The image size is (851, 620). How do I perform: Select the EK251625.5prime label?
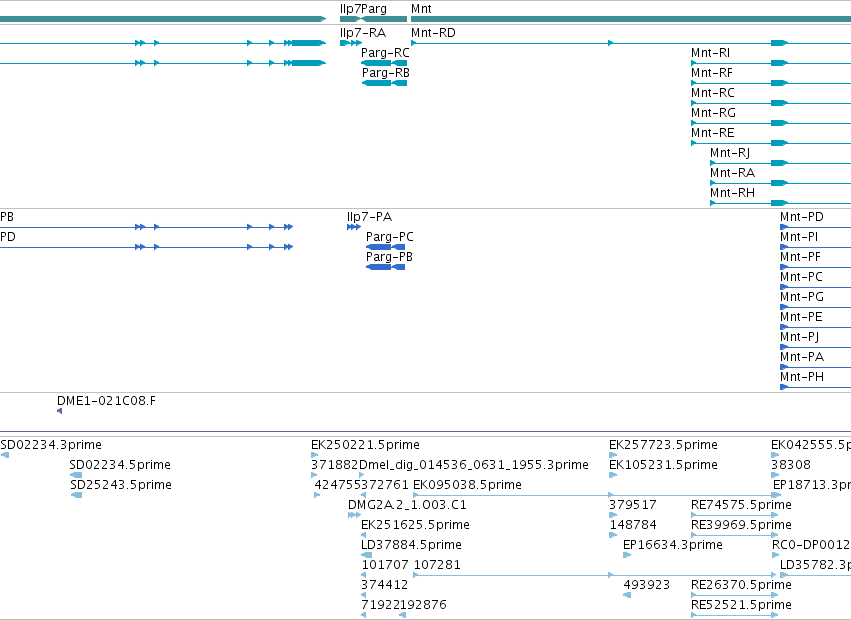415,525
